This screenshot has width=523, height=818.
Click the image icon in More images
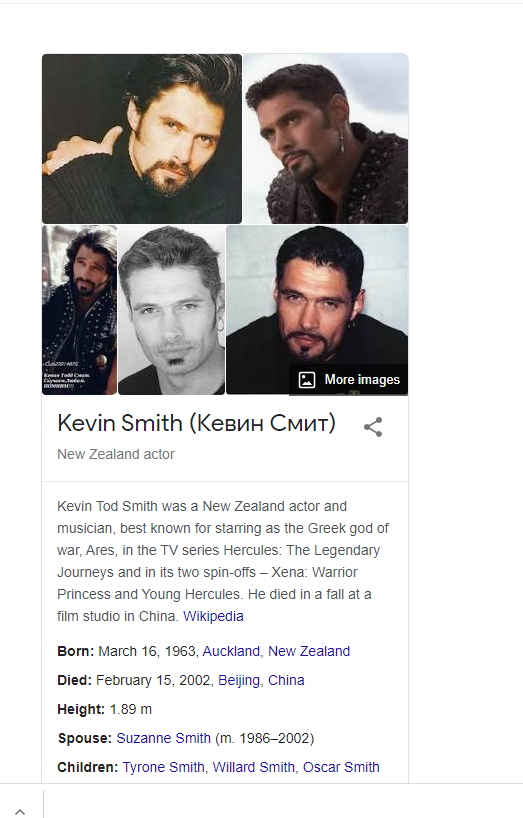tap(307, 380)
